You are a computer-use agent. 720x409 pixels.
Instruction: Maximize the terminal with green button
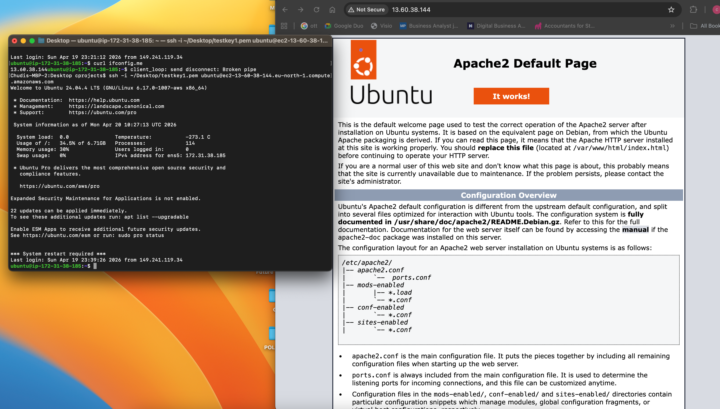point(32,41)
